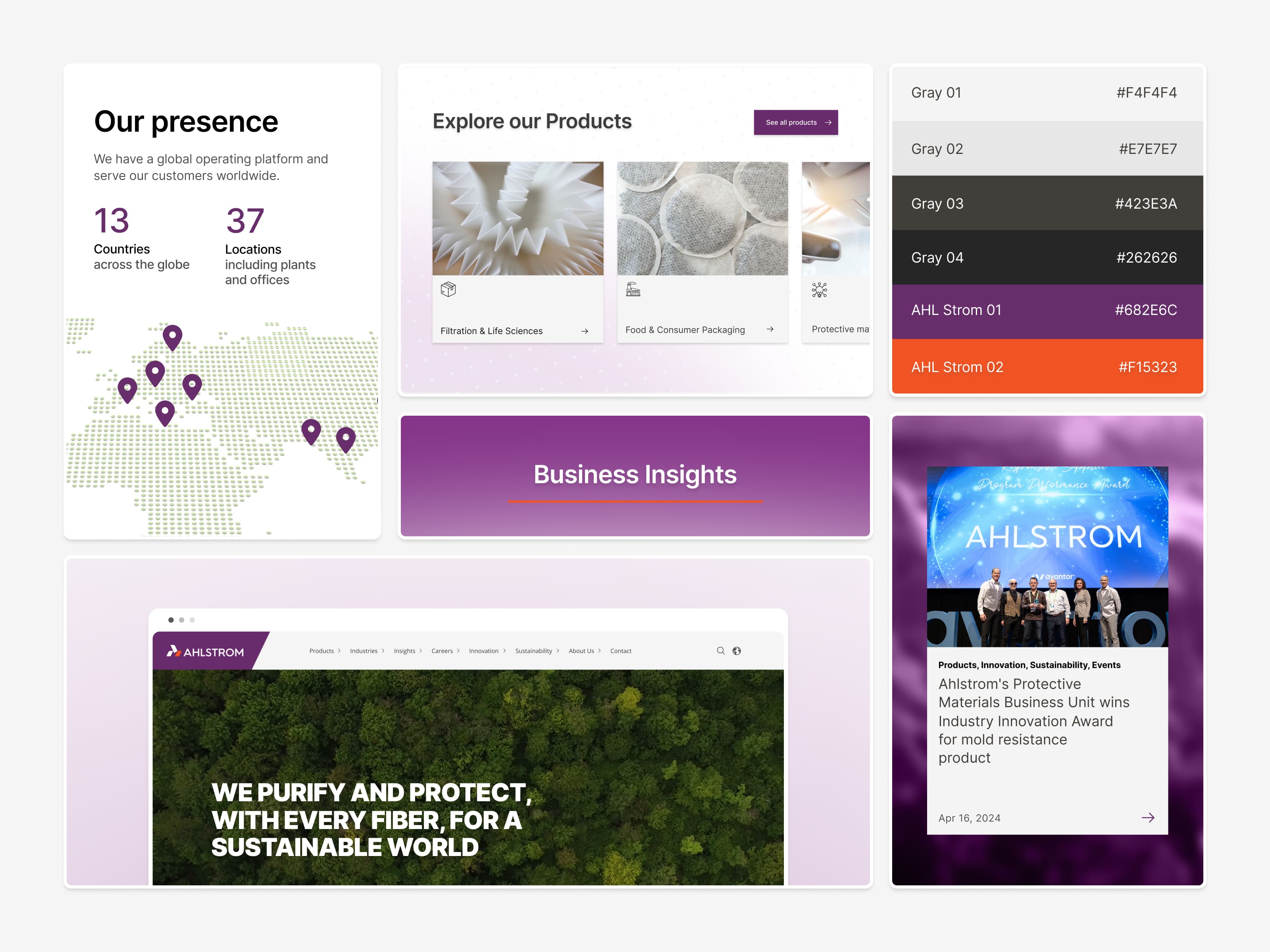Select the rightmost map pin

click(x=346, y=440)
